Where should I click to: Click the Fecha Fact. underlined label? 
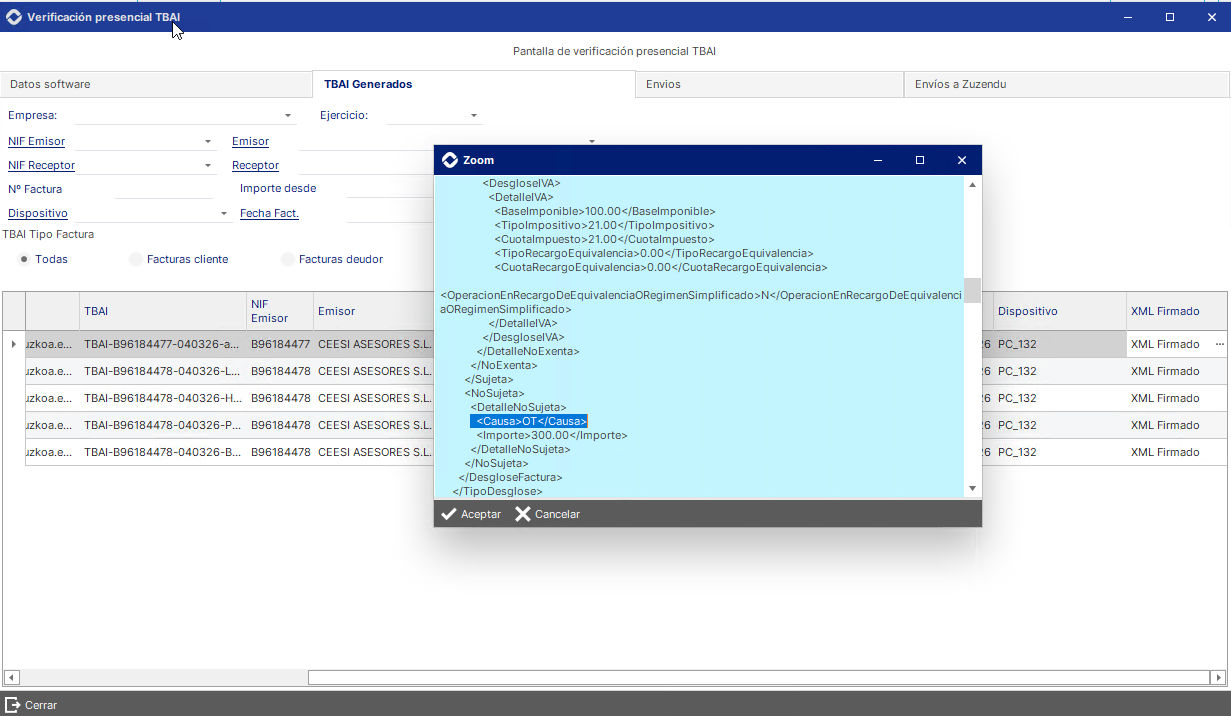[x=269, y=214]
